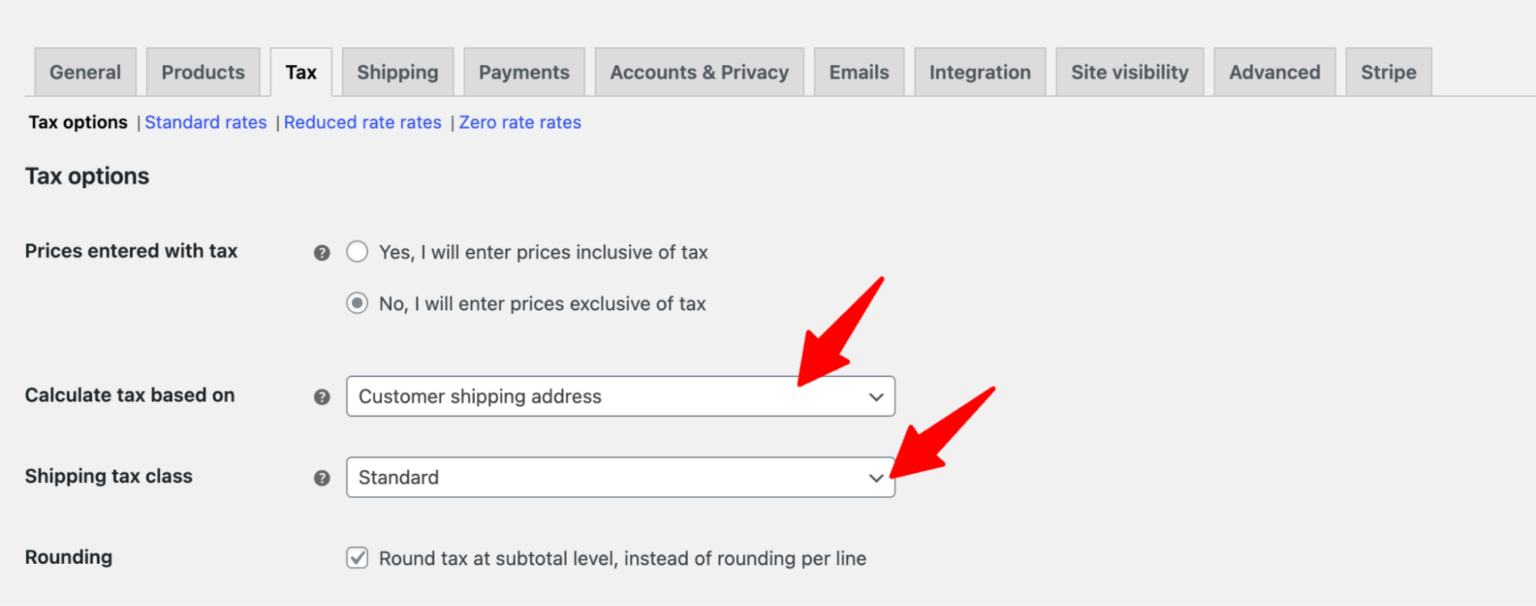Open the Emails tab

pyautogui.click(x=859, y=71)
